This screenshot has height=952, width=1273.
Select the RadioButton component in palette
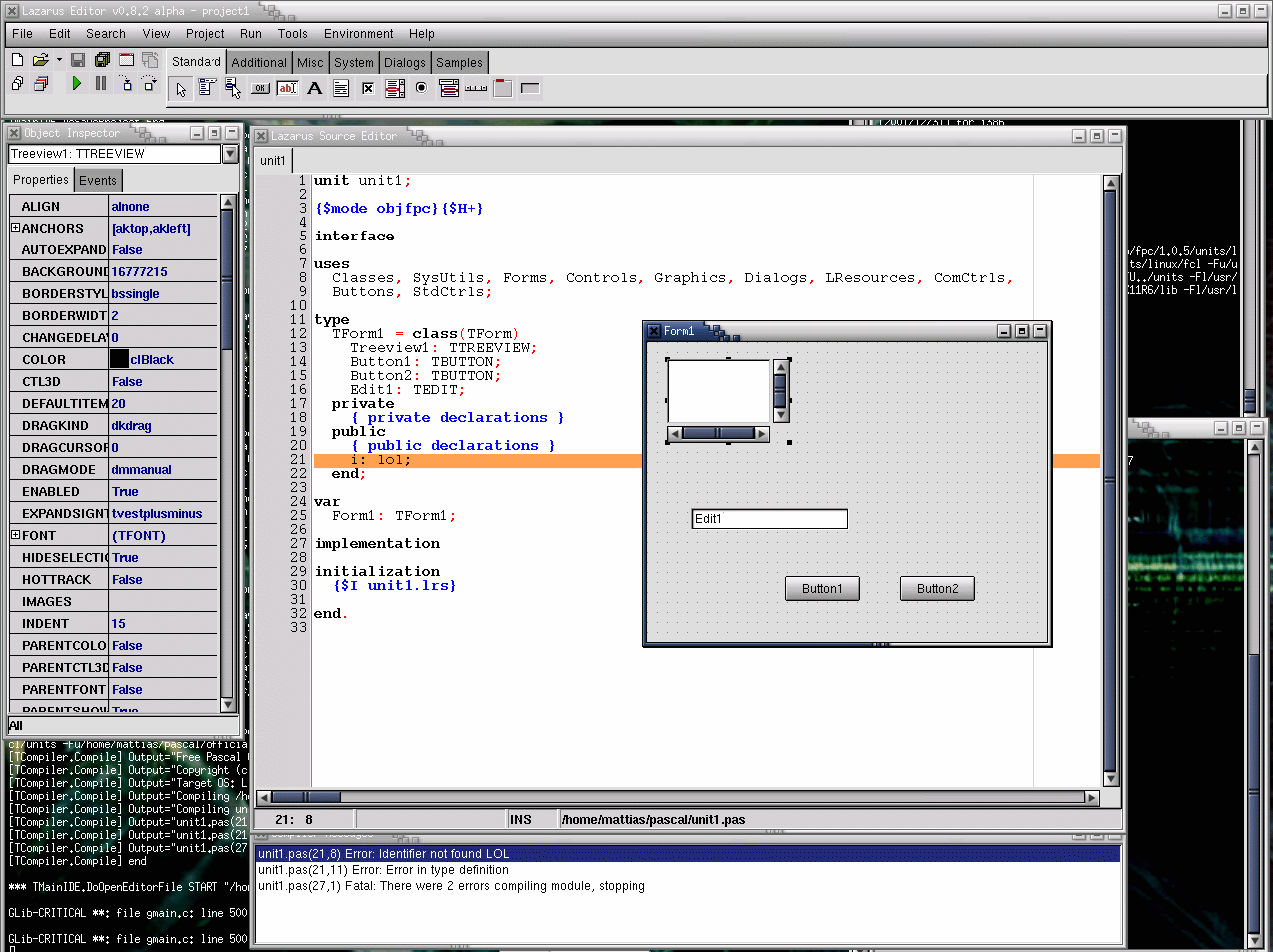click(x=422, y=88)
